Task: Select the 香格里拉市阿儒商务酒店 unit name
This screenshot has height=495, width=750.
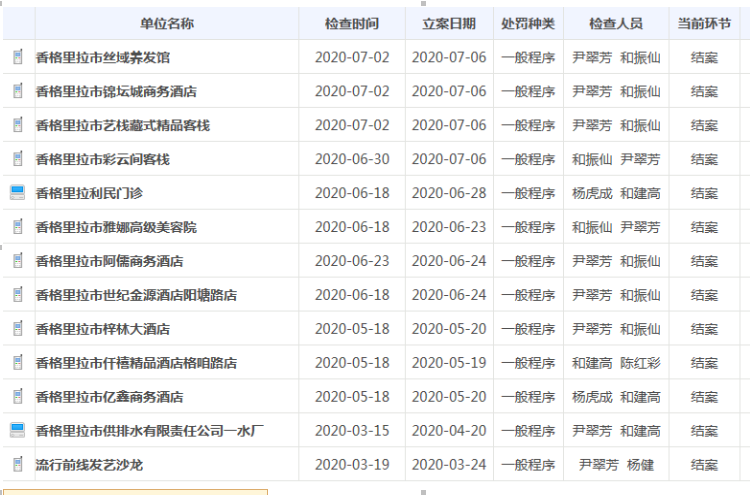Action: [110, 261]
